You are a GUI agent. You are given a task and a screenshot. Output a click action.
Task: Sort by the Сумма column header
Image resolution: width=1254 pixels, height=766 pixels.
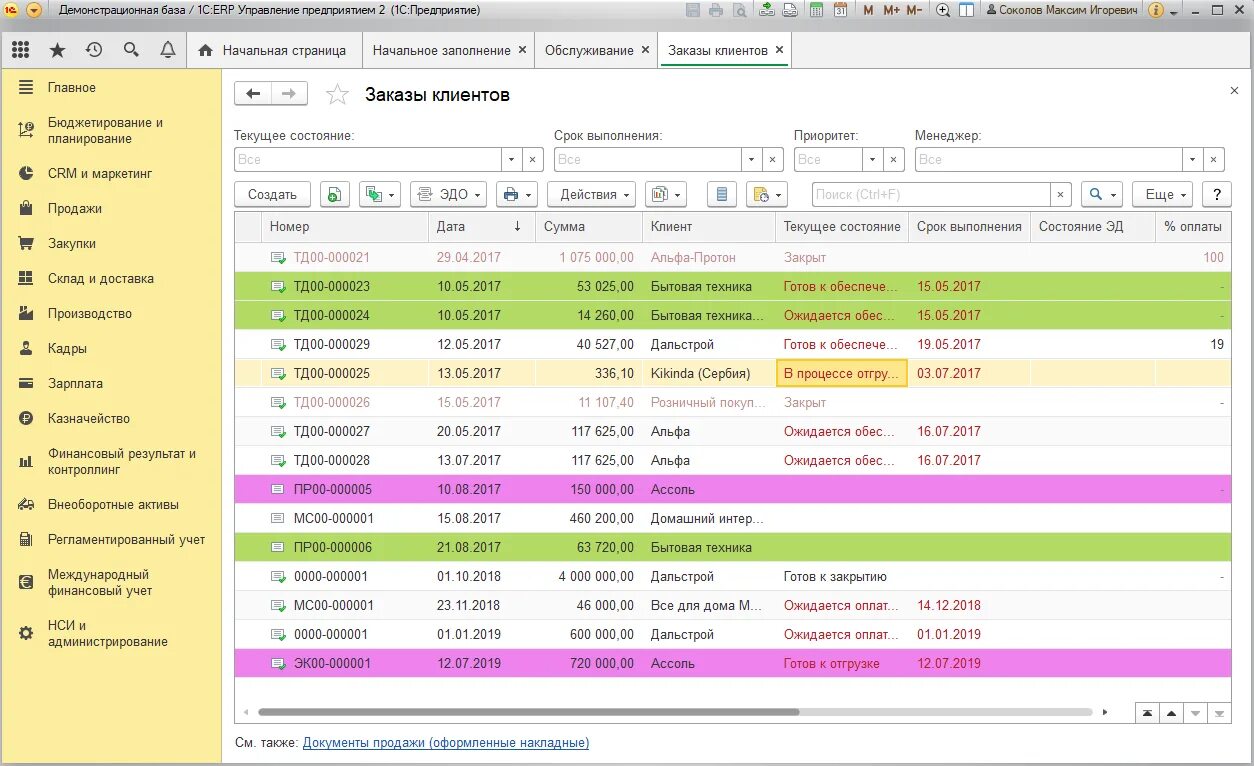(x=588, y=226)
